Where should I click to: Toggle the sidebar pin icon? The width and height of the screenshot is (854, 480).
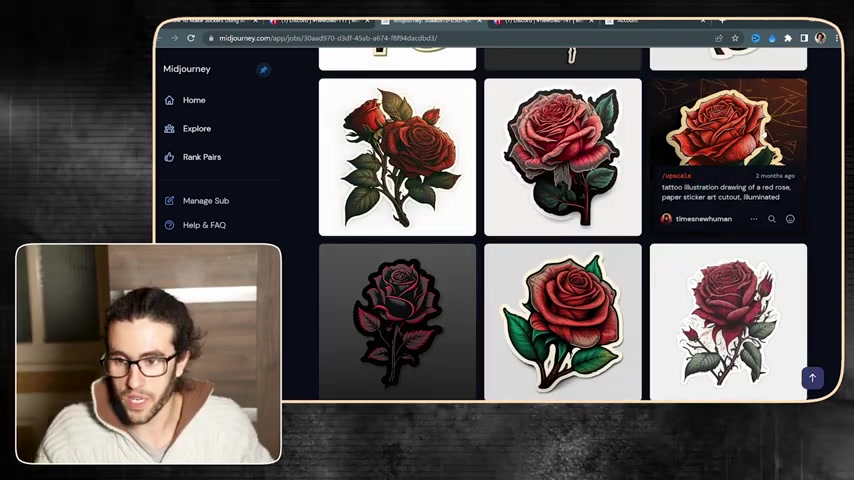[x=264, y=70]
